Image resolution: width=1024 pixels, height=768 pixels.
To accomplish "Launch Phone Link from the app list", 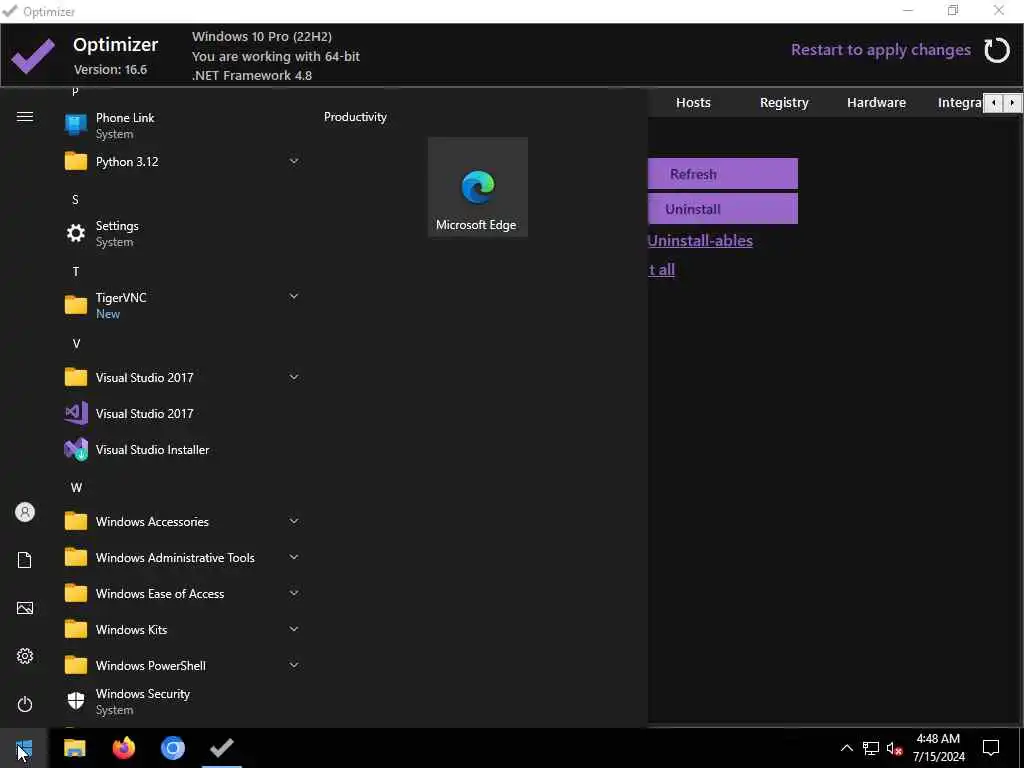I will point(183,125).
